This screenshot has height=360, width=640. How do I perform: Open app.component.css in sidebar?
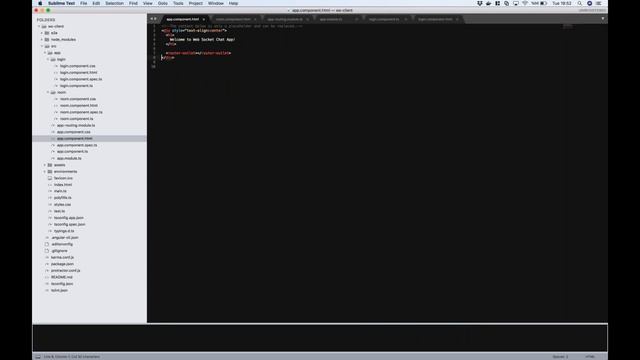click(74, 132)
